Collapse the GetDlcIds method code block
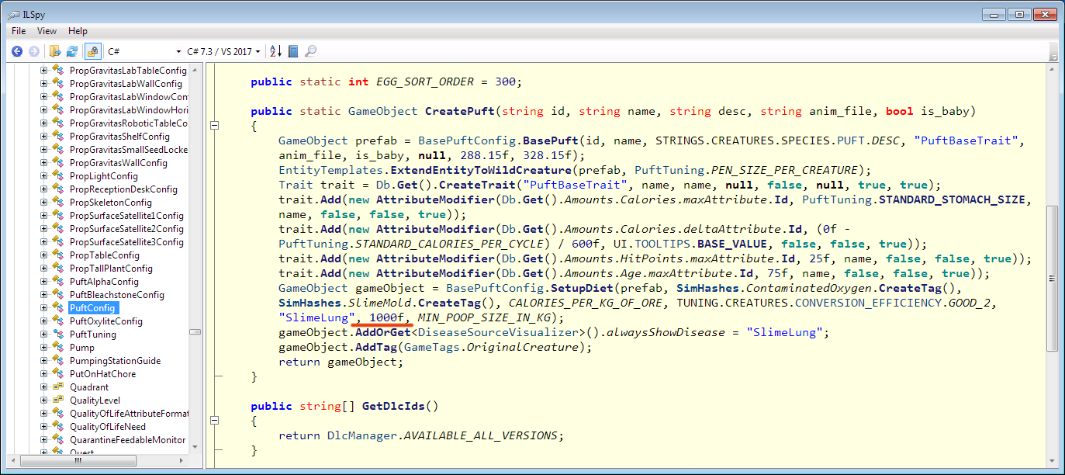1065x475 pixels. 215,421
